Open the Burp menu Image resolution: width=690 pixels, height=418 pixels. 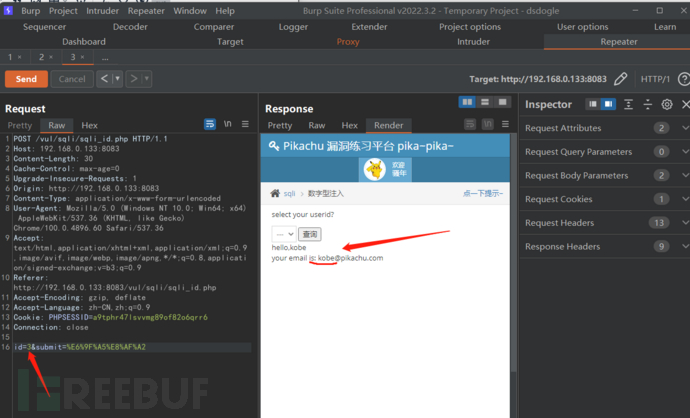coord(30,11)
